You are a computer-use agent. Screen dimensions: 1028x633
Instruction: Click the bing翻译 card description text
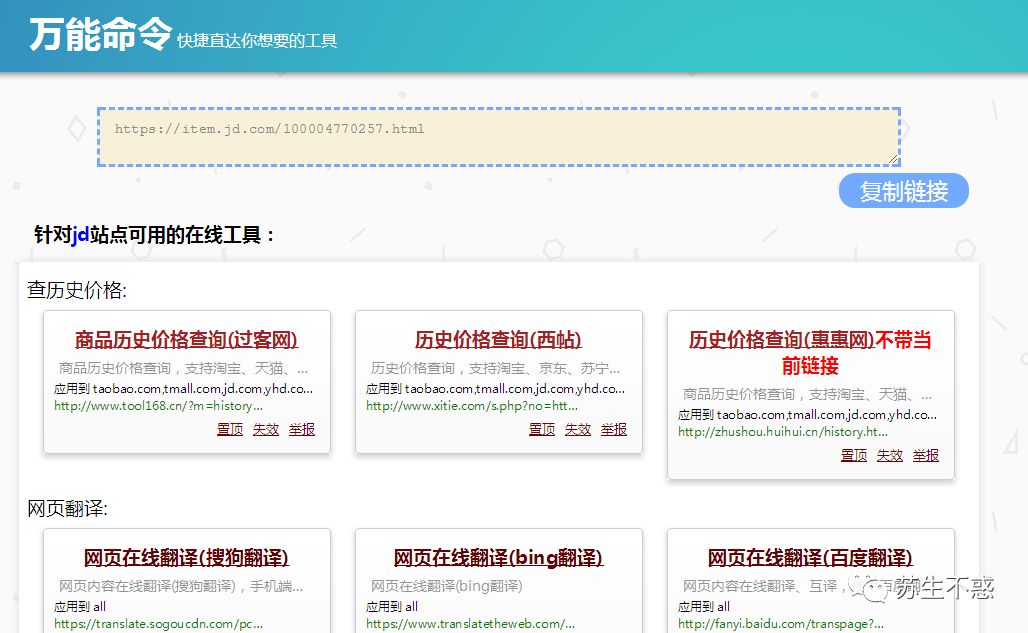[446, 586]
